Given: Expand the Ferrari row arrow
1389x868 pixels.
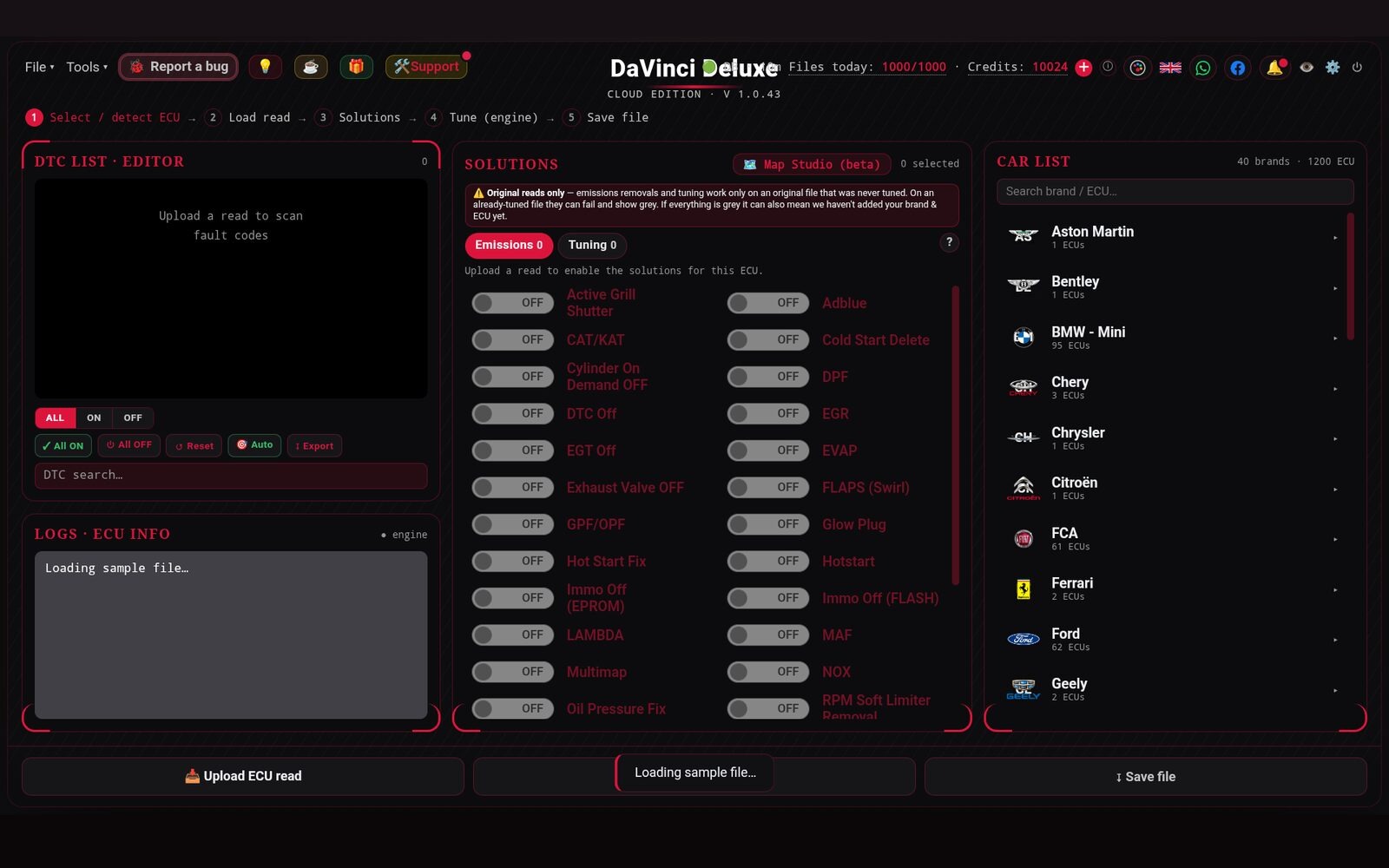Looking at the screenshot, I should (1335, 589).
